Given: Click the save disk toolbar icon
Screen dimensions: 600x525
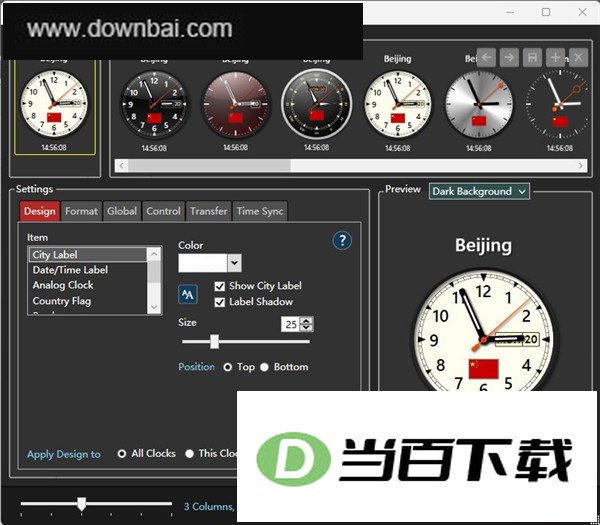Looking at the screenshot, I should pyautogui.click(x=532, y=57).
